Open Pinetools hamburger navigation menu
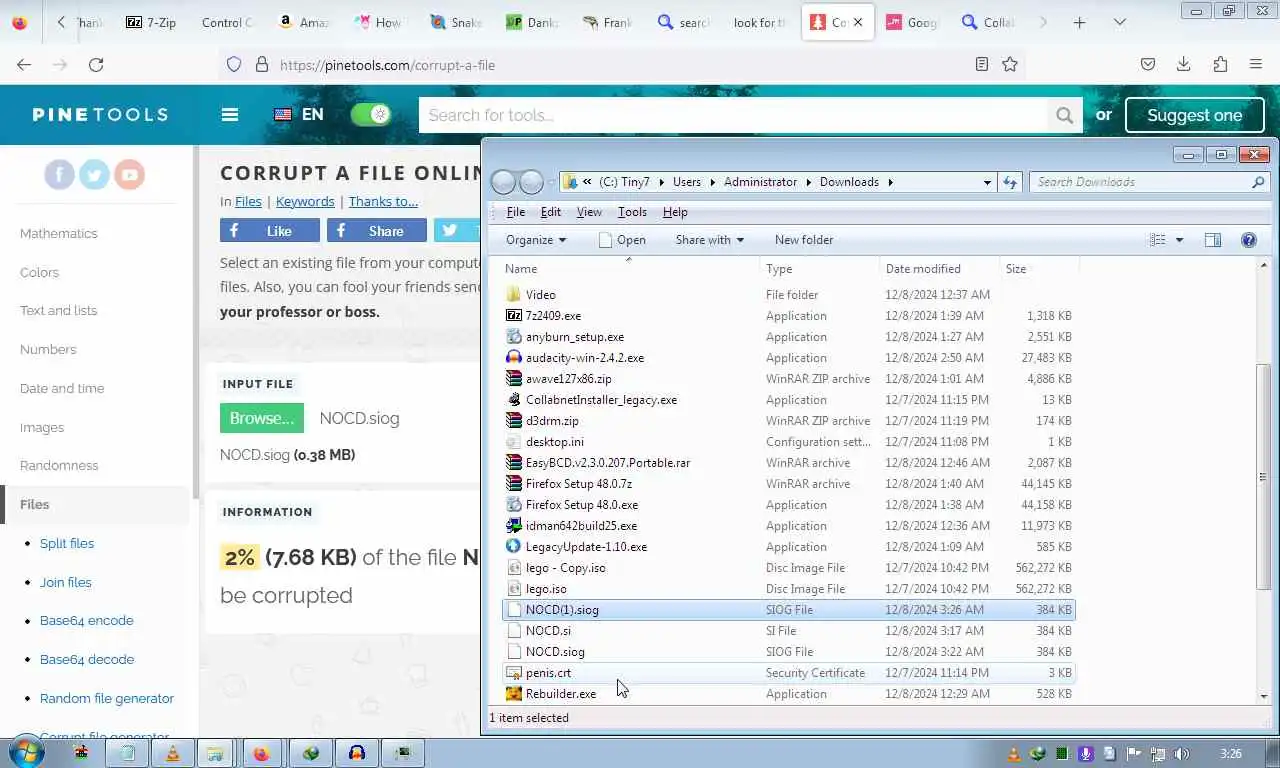1280x768 pixels. click(230, 115)
